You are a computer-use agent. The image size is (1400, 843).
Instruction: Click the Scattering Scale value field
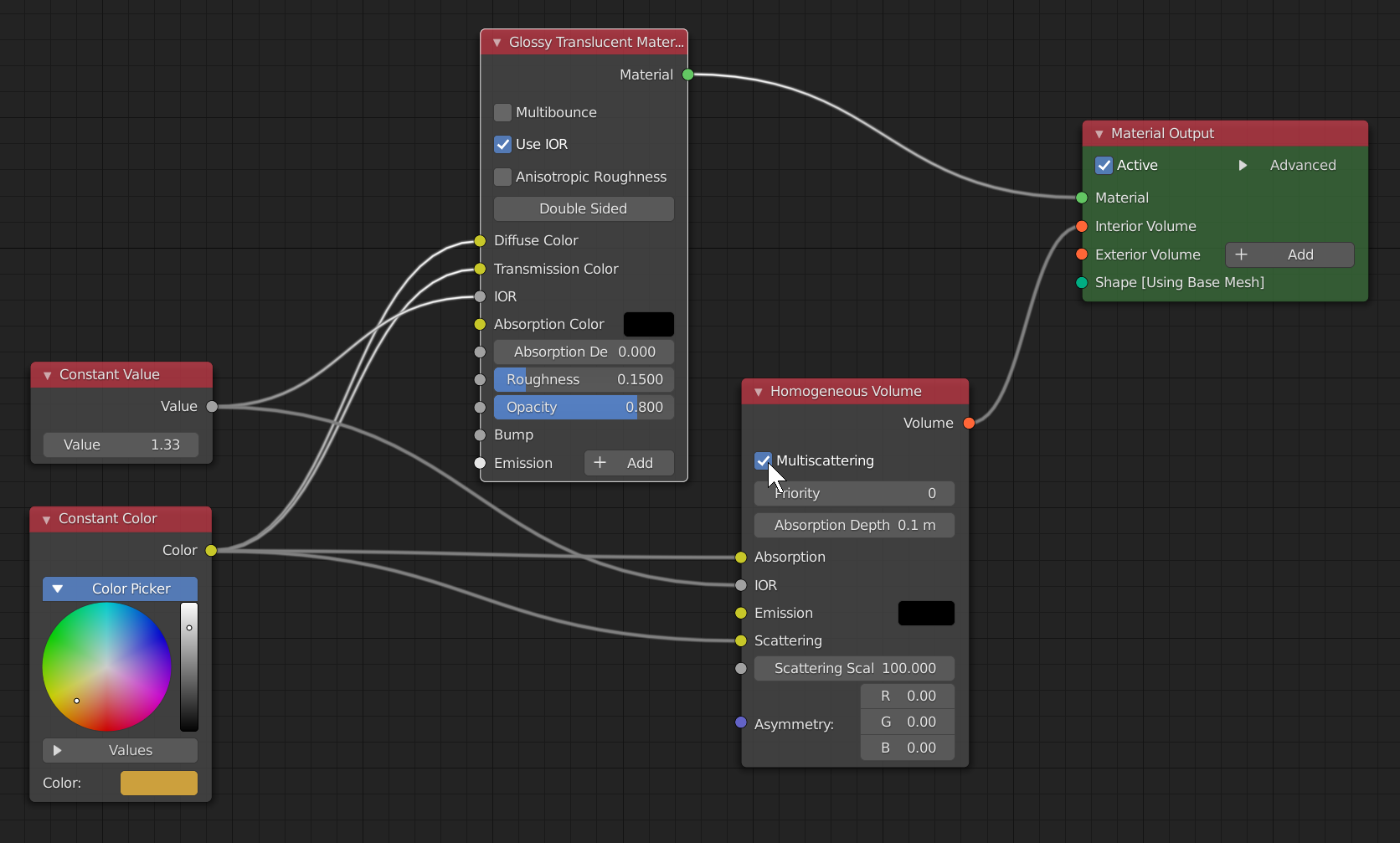coord(854,668)
